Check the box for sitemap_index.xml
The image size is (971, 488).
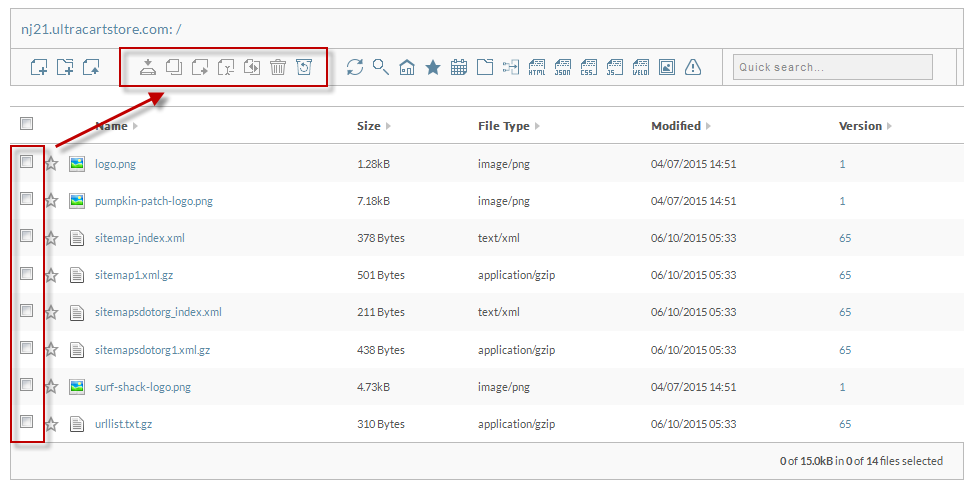pyautogui.click(x=27, y=236)
